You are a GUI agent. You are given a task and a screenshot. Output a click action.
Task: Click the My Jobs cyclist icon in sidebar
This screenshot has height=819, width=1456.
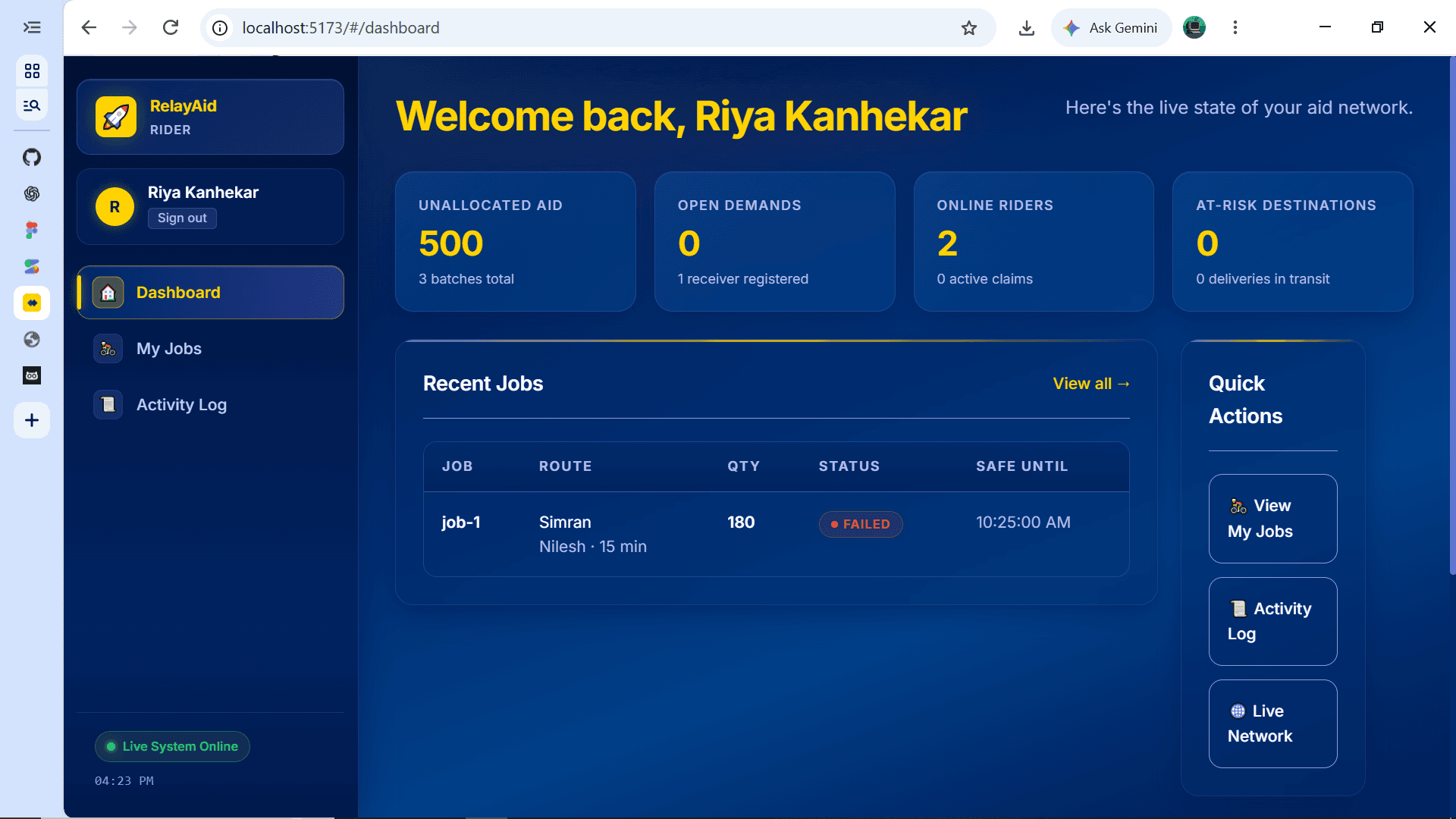pyautogui.click(x=108, y=349)
